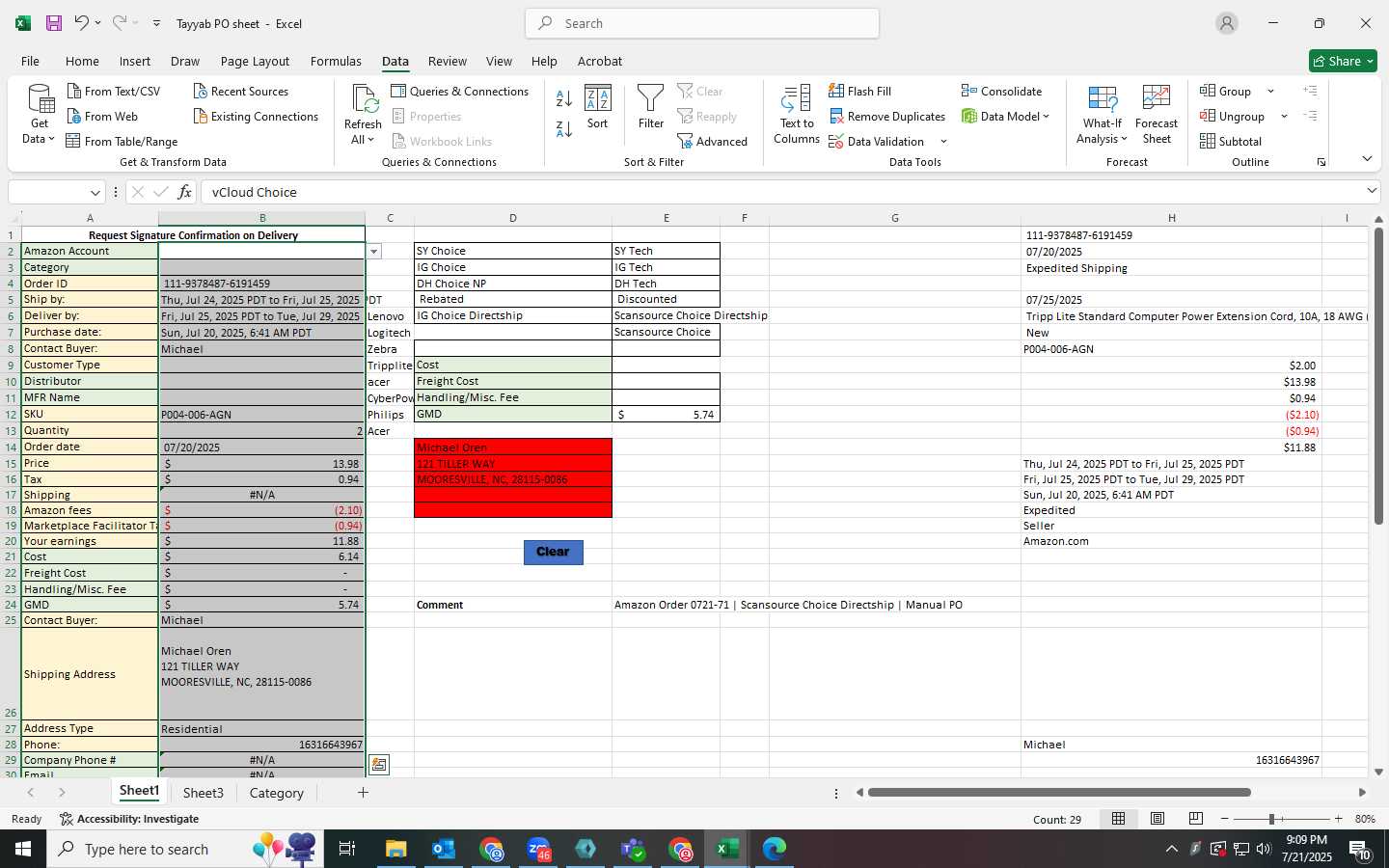Expand the Ungroup dropdown arrow
1389x868 pixels.
[1284, 117]
